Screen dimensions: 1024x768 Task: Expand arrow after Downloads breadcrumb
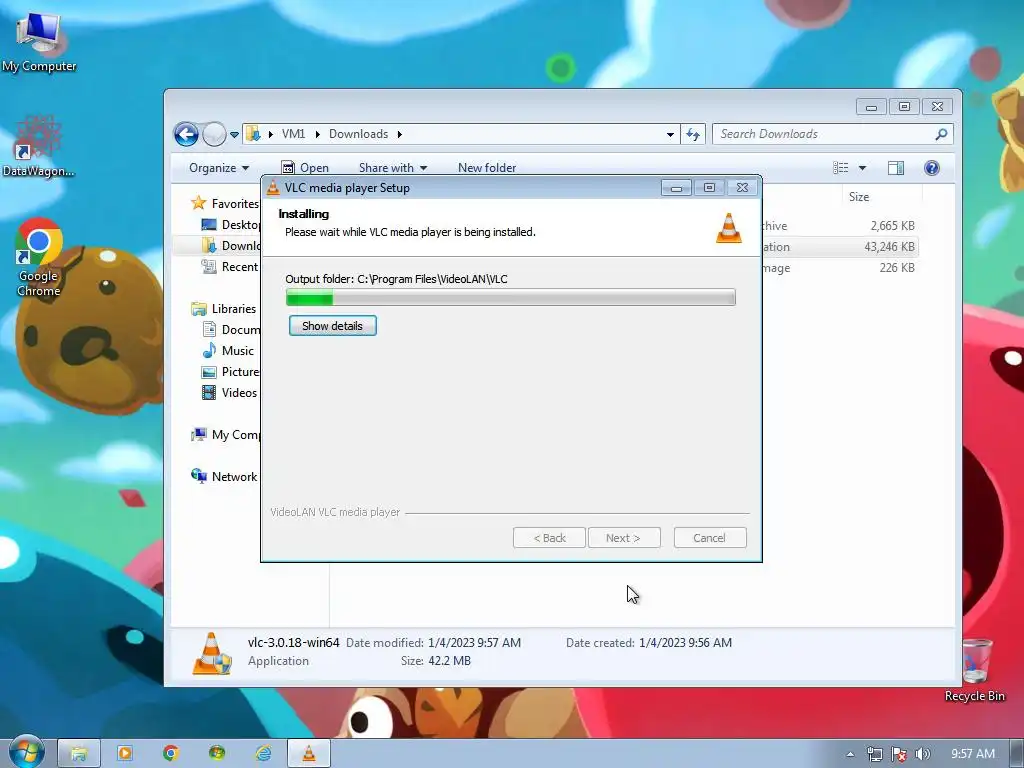400,134
